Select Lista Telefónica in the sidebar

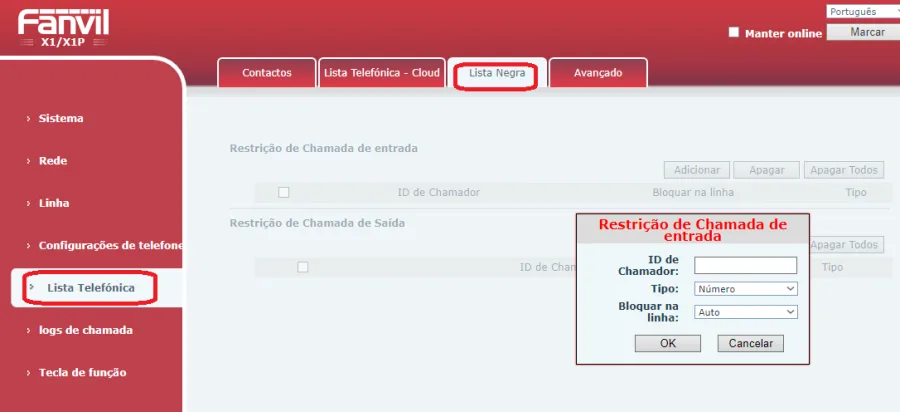[x=91, y=287]
